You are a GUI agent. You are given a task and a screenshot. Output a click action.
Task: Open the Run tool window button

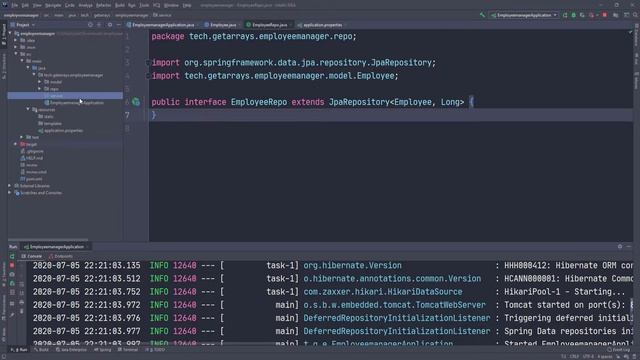tap(19, 350)
